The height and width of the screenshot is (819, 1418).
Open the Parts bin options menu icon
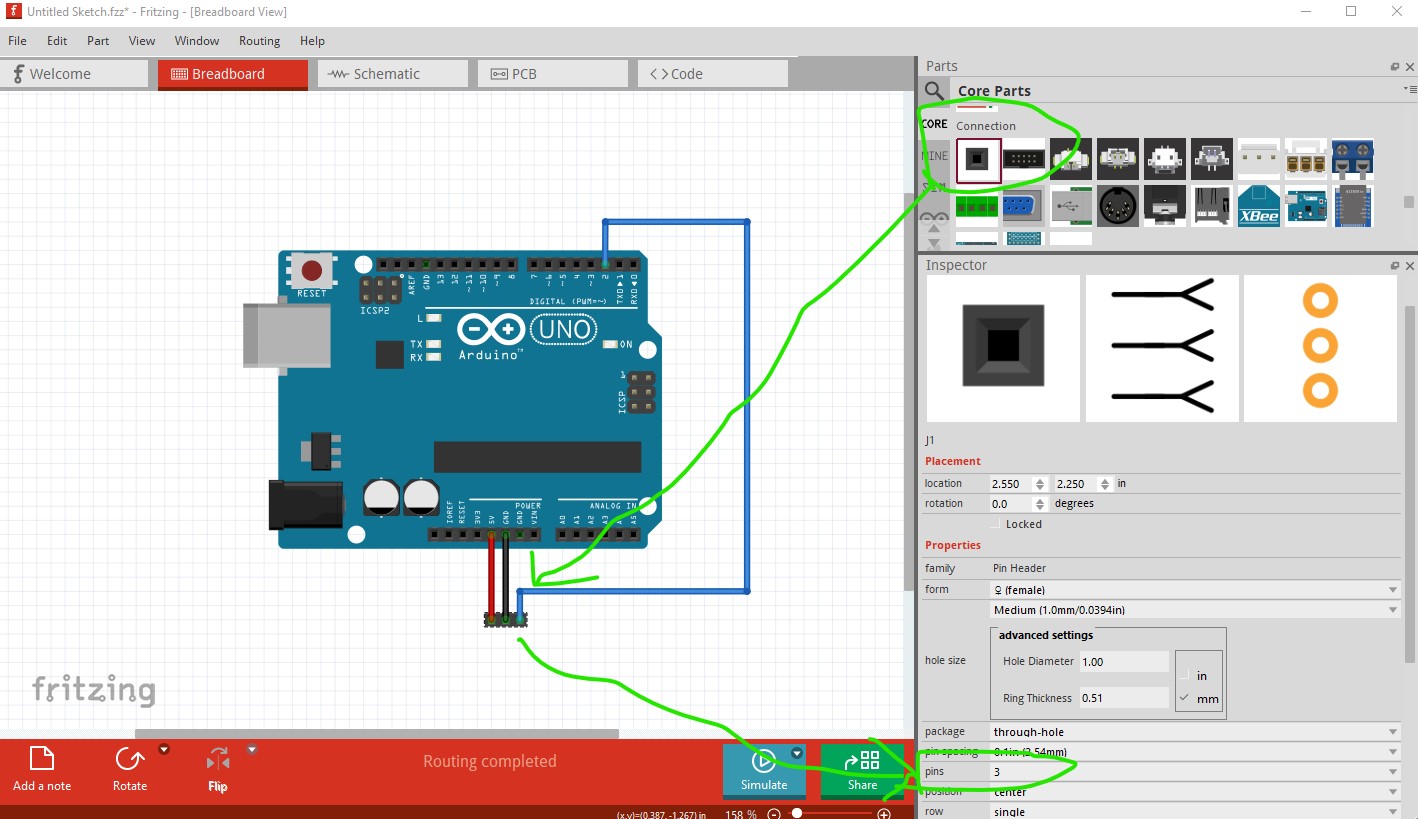click(1410, 90)
